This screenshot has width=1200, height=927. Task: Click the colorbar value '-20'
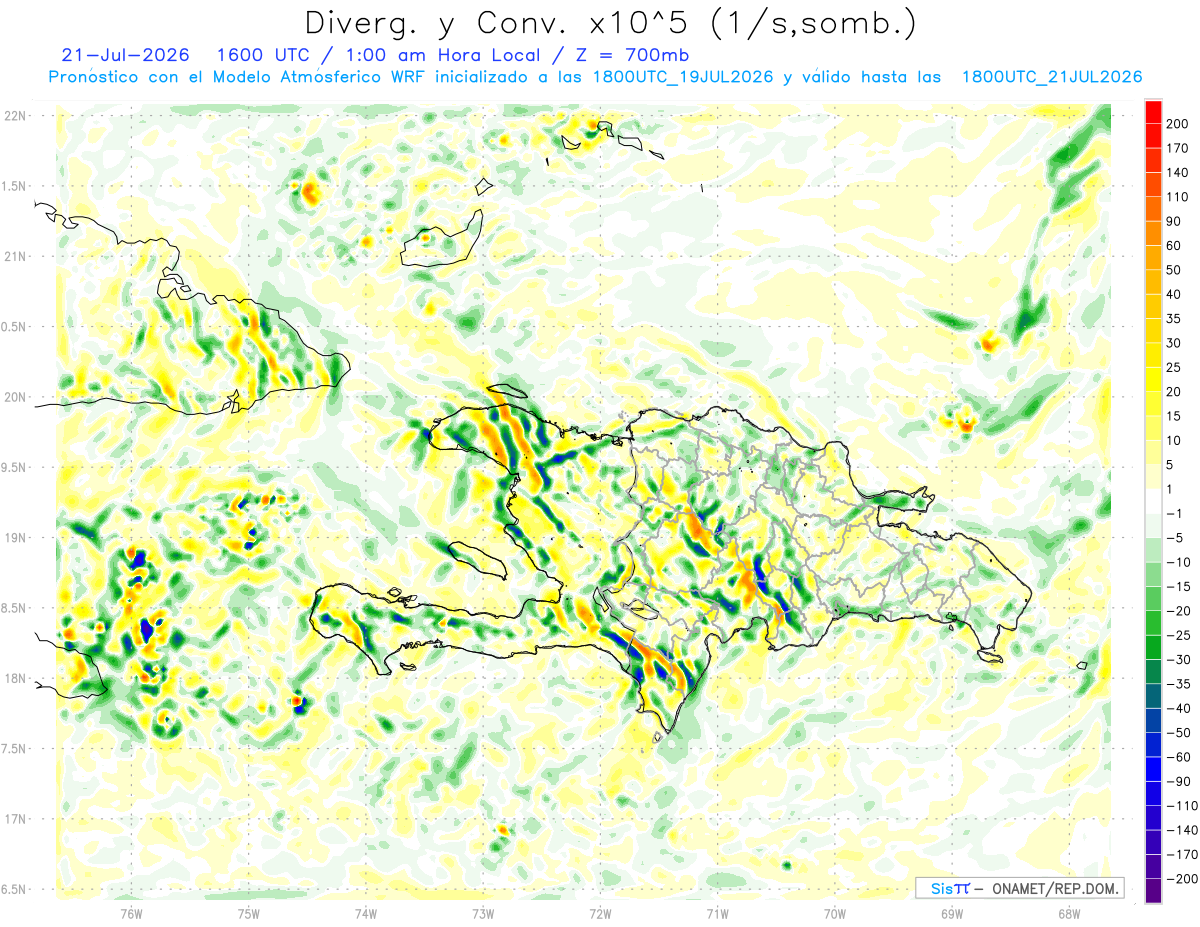coord(1181,611)
